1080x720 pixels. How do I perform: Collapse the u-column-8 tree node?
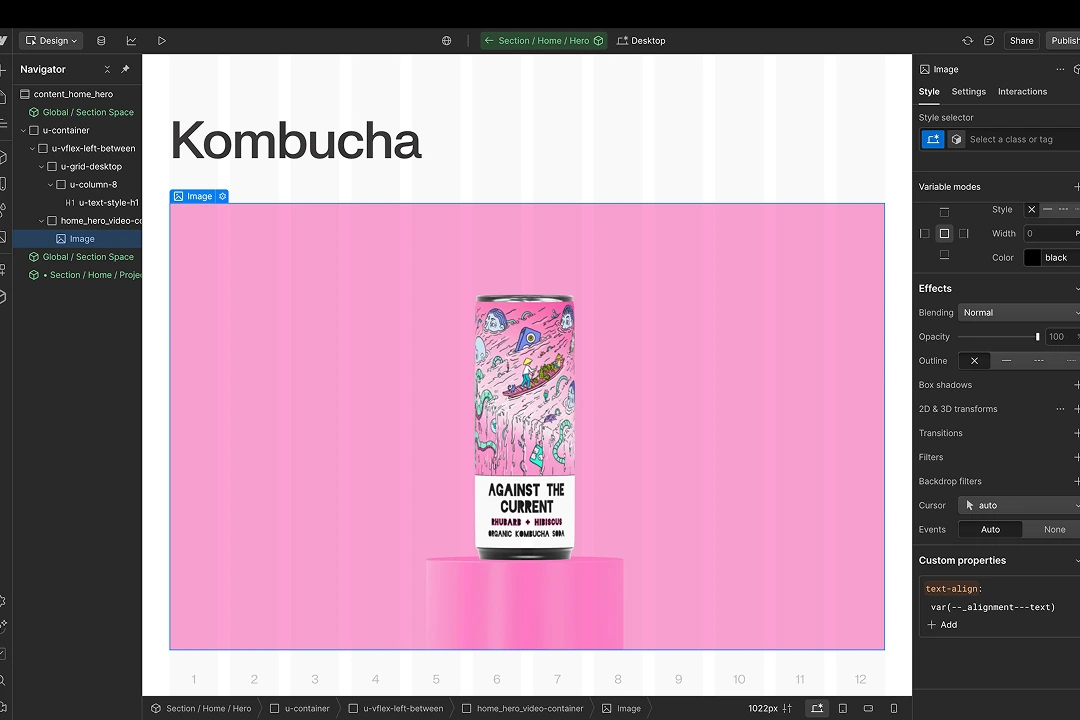click(x=50, y=185)
